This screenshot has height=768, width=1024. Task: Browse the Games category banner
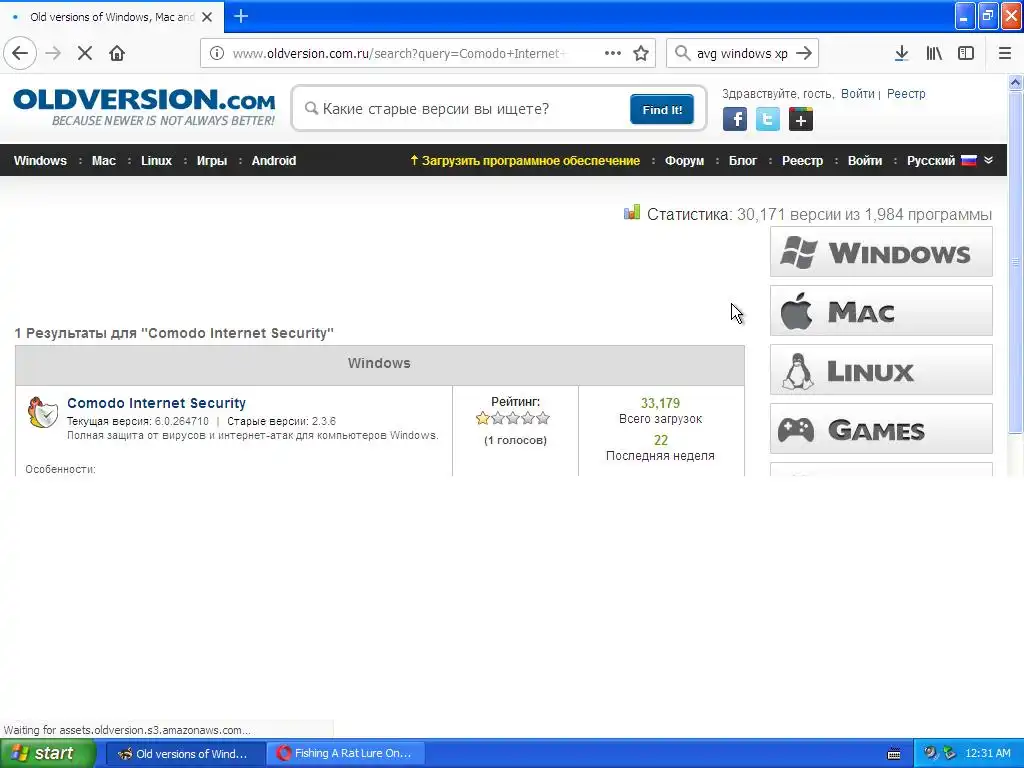(881, 429)
